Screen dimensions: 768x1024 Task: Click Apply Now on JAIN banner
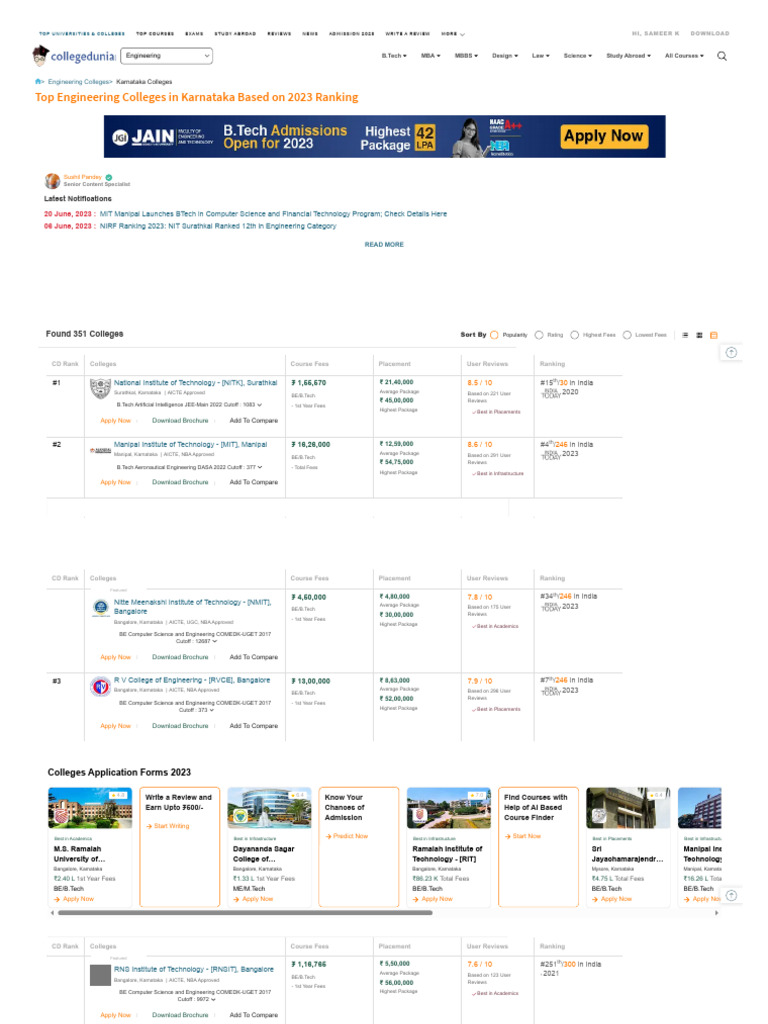click(604, 136)
